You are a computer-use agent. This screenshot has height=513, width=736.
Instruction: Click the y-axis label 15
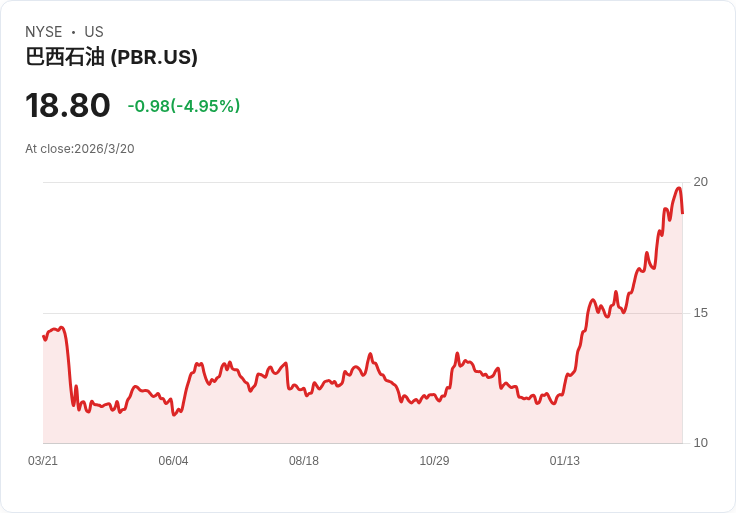701,313
